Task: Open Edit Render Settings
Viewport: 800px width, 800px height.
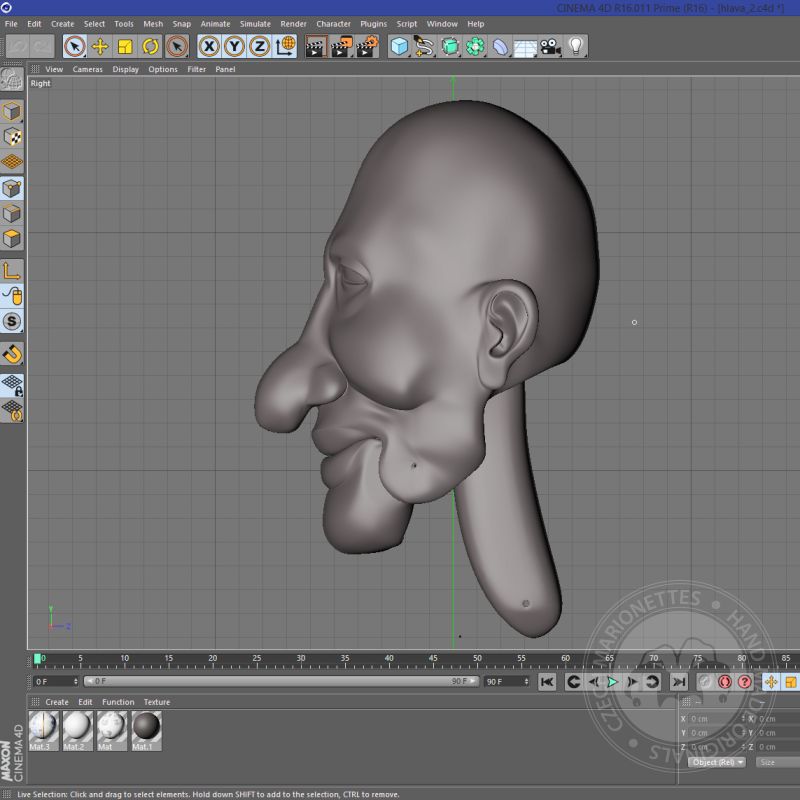Action: 367,46
